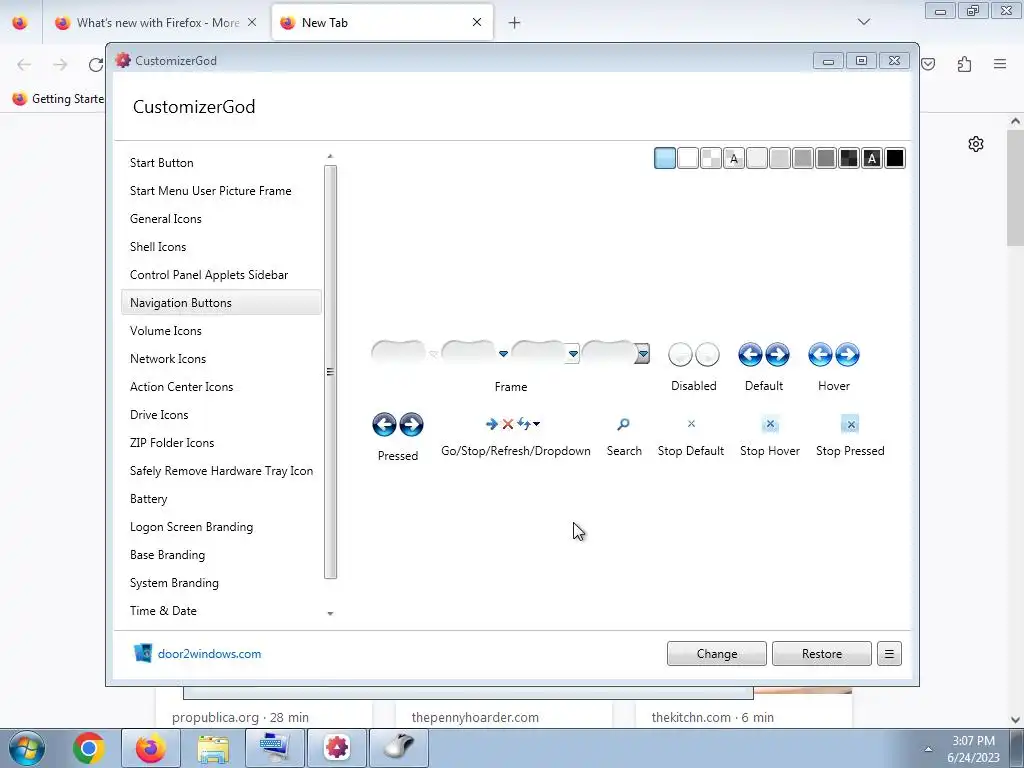Open Firefox extensions puzzle icon
Screen dimensions: 1024x768
[x=965, y=64]
